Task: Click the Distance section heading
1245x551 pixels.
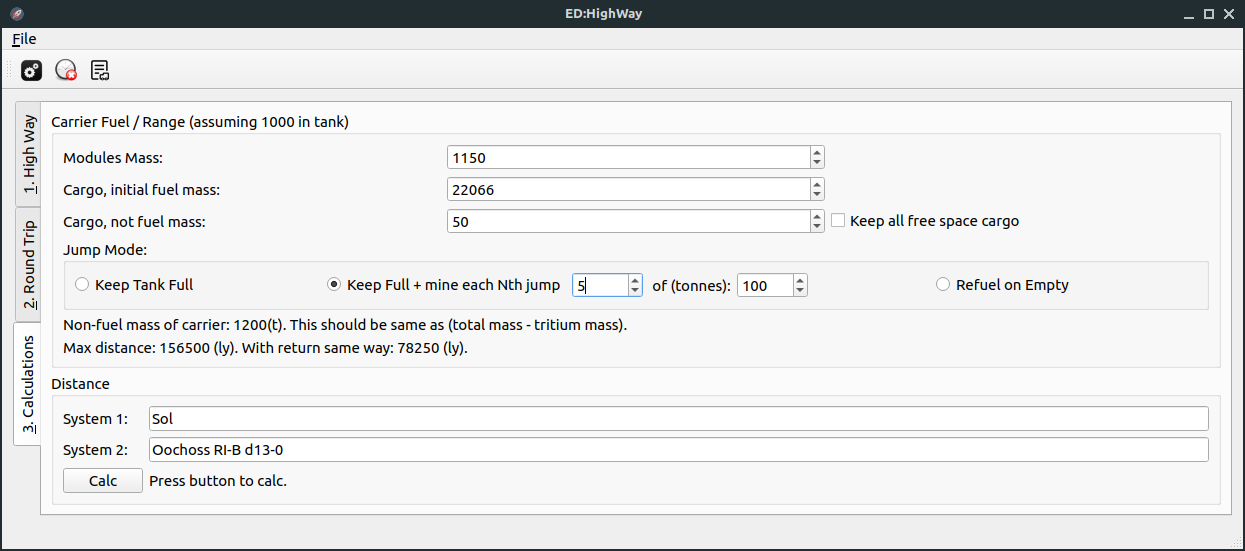Action: 80,384
